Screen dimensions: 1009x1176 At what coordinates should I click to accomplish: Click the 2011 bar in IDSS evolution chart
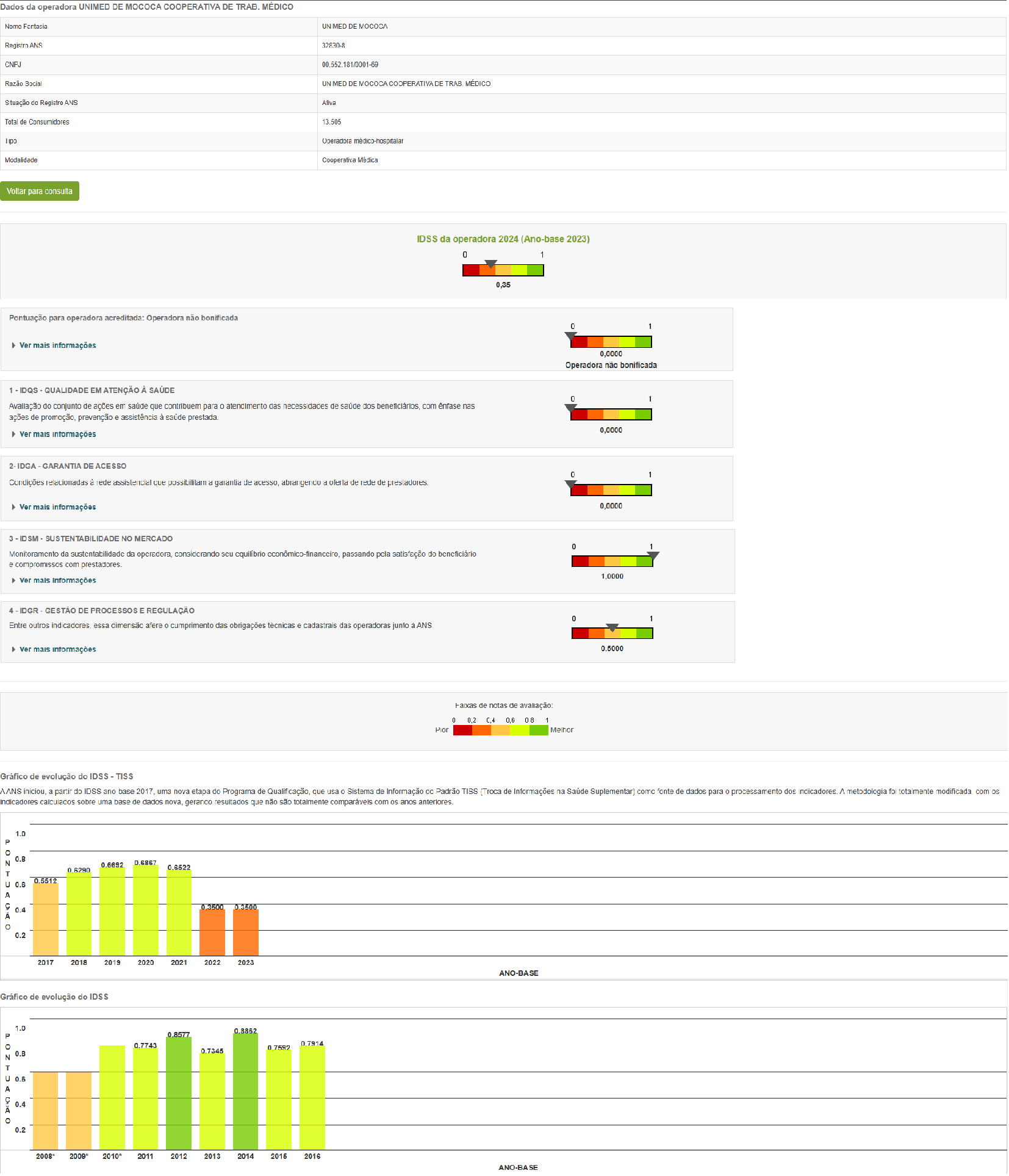click(x=146, y=1099)
